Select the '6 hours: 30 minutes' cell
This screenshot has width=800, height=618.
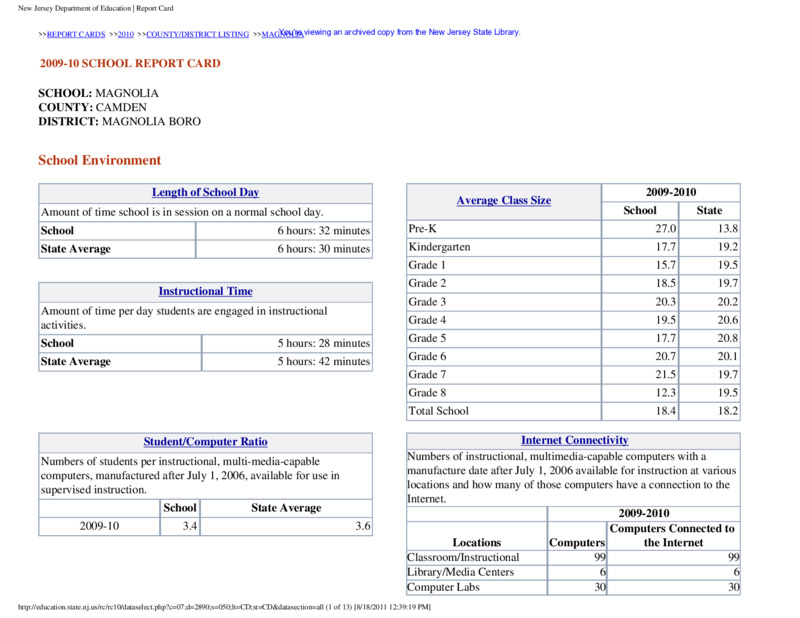point(284,249)
